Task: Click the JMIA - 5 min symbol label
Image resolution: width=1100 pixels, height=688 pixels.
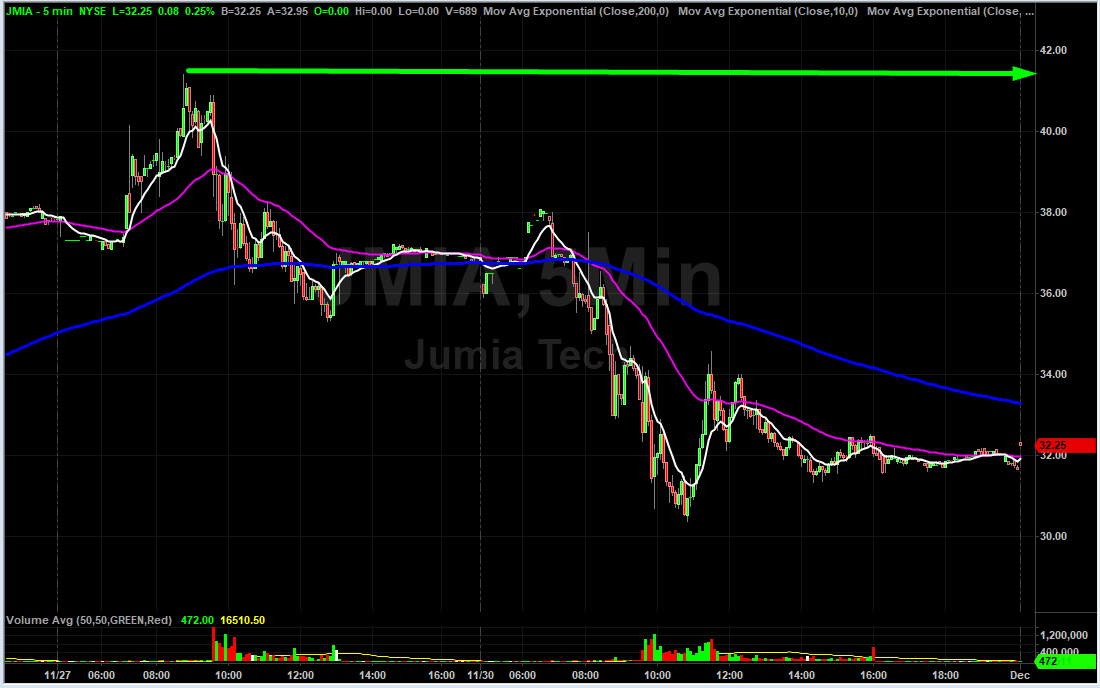Action: [x=39, y=11]
